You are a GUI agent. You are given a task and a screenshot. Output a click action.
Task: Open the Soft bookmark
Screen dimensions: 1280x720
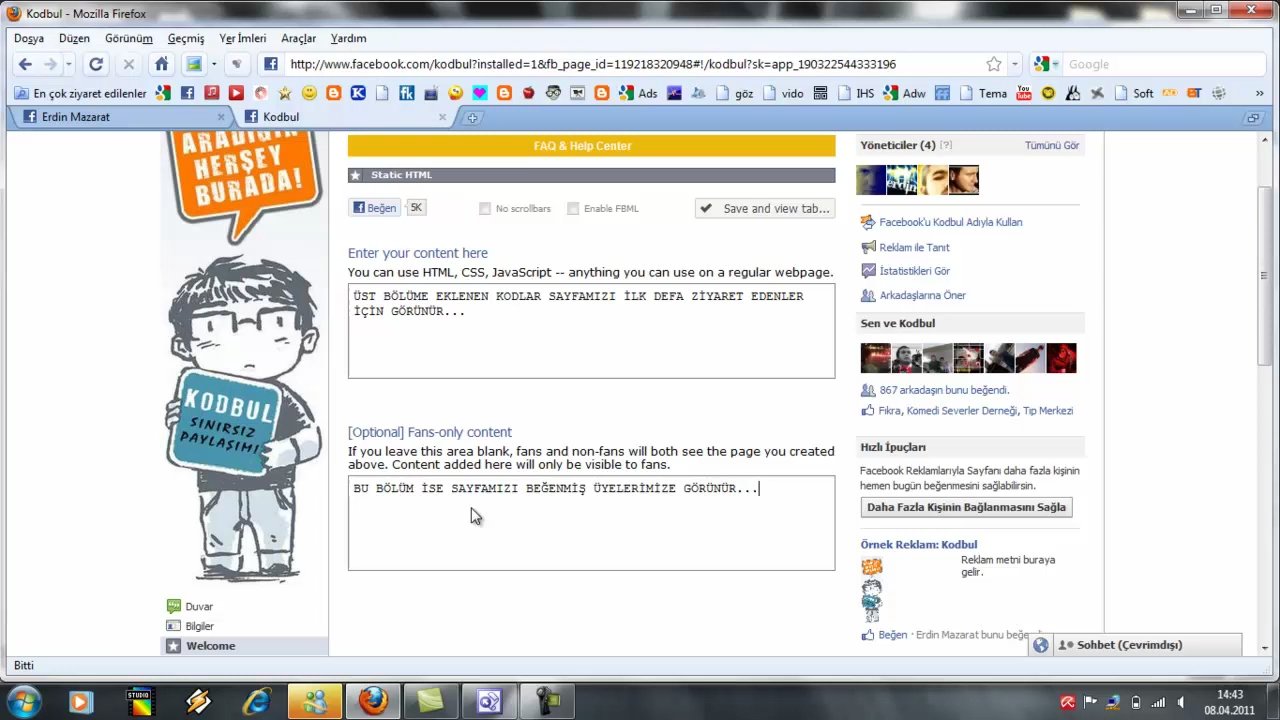coord(1134,93)
